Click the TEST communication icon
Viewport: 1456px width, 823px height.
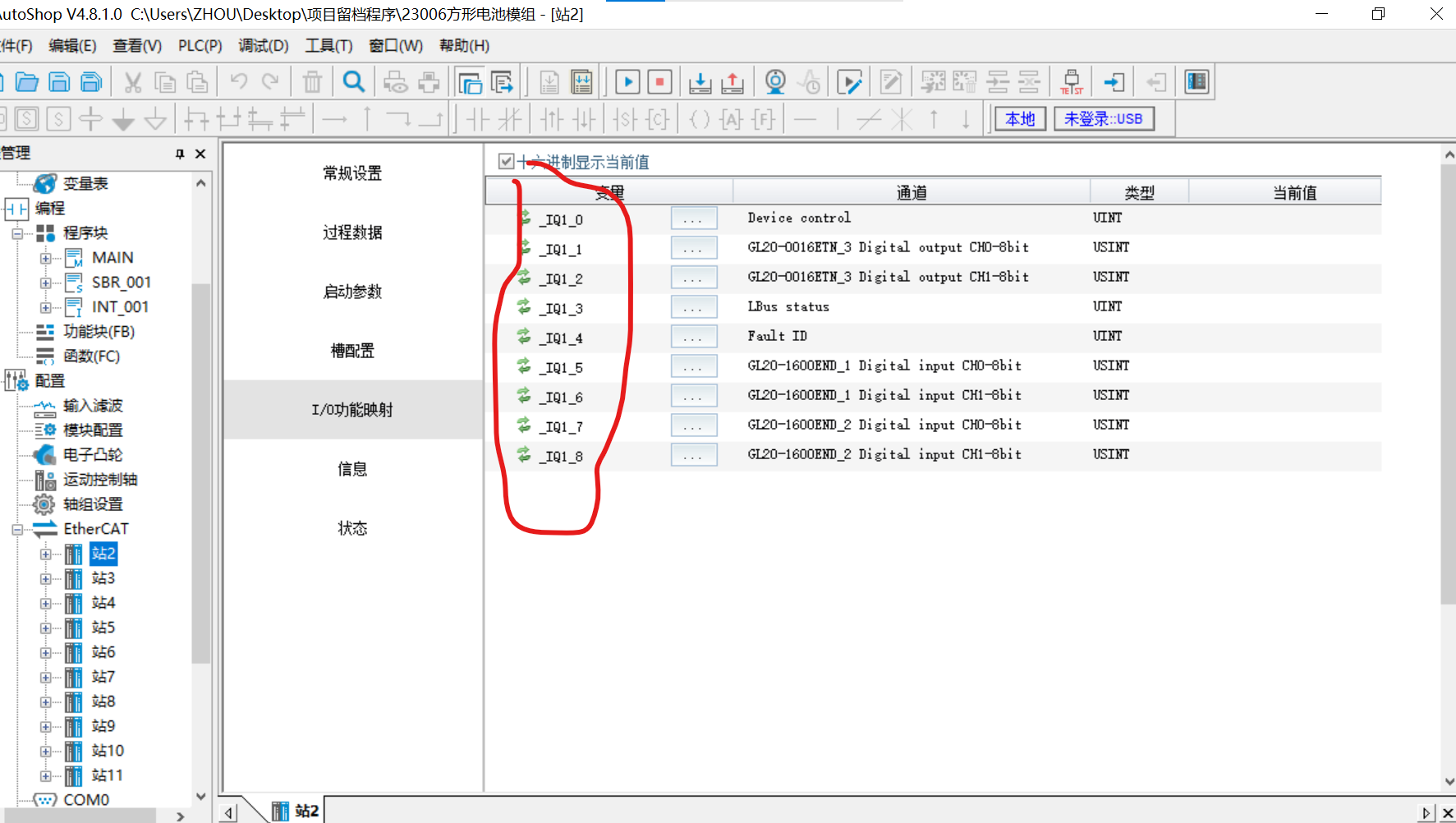[x=1072, y=82]
